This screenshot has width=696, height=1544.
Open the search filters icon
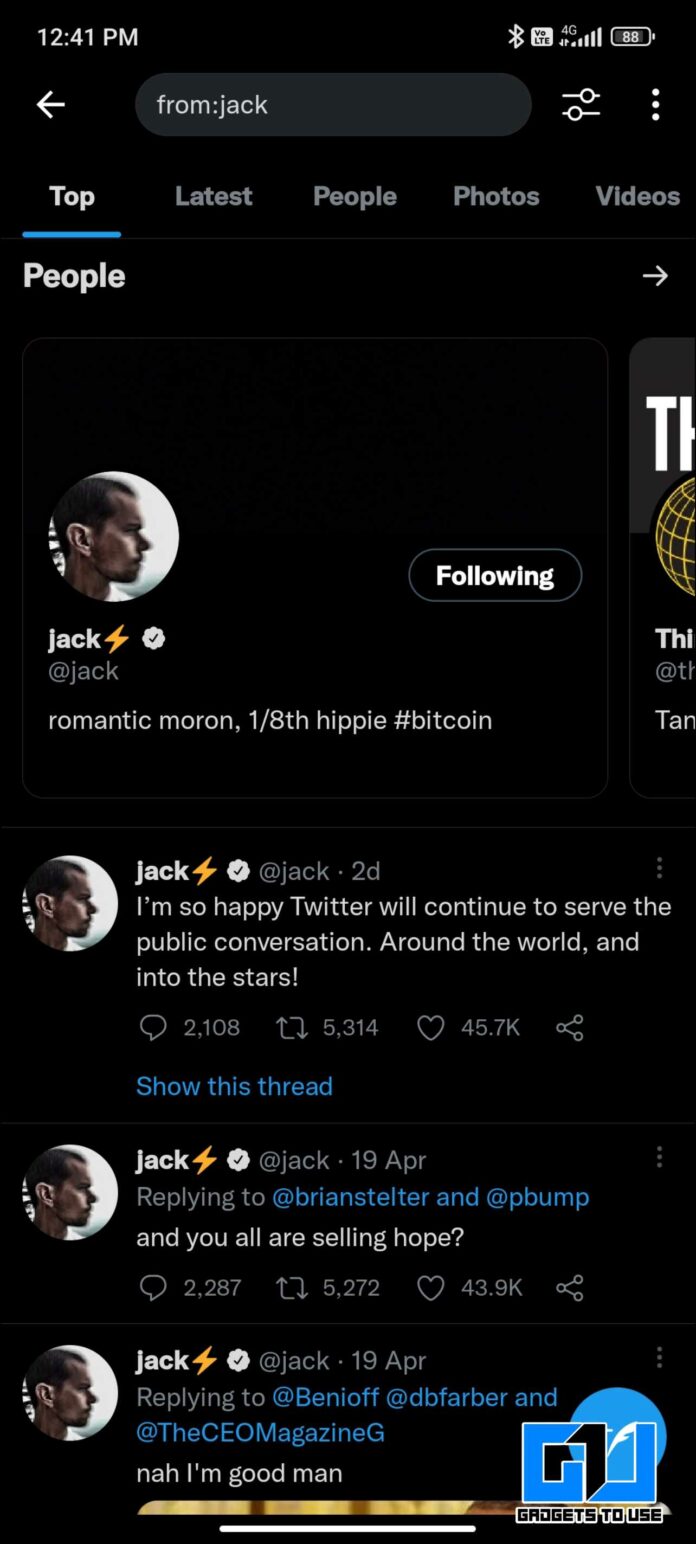coord(581,104)
